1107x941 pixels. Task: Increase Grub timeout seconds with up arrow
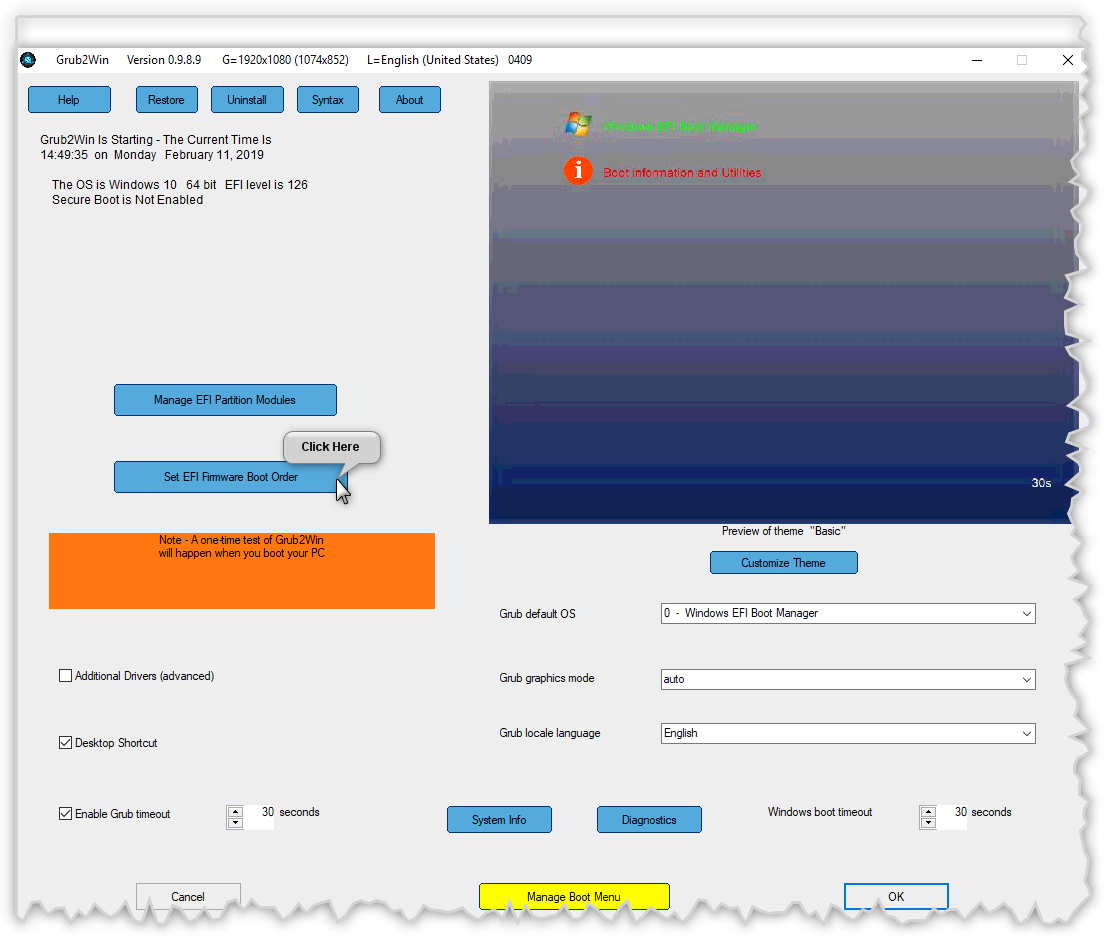pyautogui.click(x=236, y=812)
